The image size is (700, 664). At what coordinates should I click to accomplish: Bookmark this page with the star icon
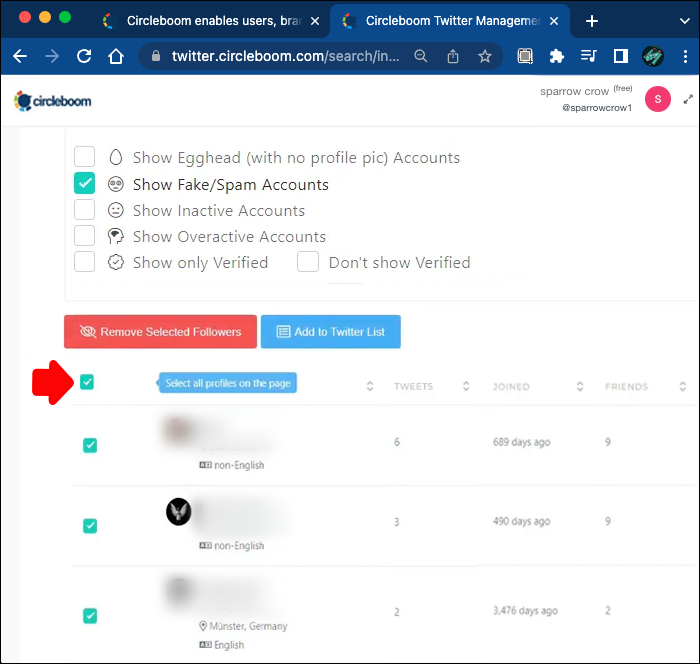[485, 56]
